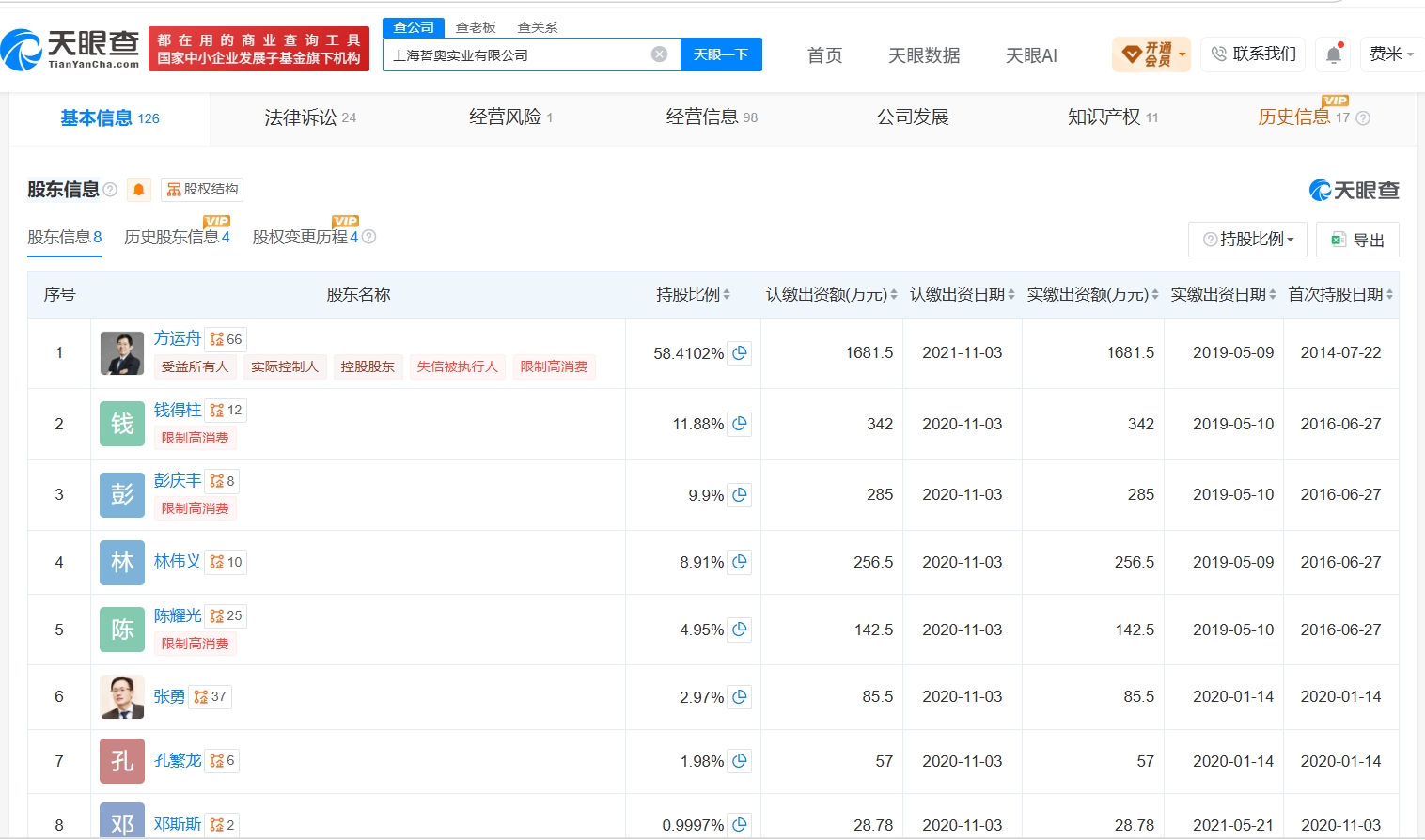Sort by 认缴出资额(万元) column

(831, 295)
